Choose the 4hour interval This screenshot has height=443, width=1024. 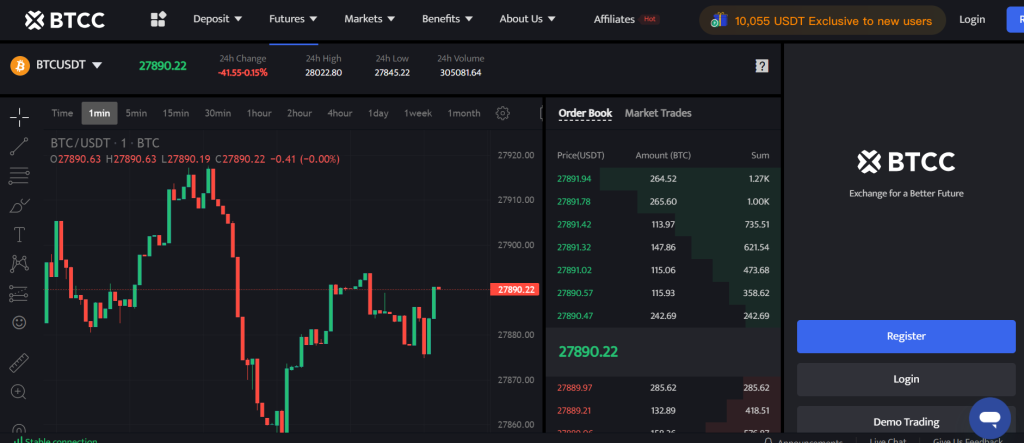pyautogui.click(x=340, y=113)
